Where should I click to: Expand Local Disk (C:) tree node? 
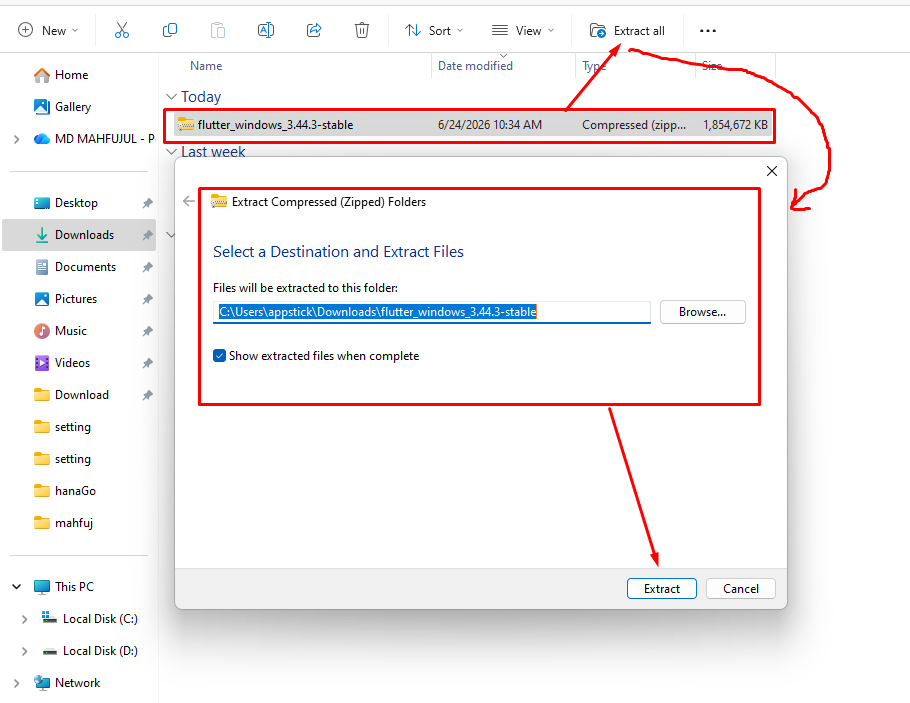tap(24, 619)
